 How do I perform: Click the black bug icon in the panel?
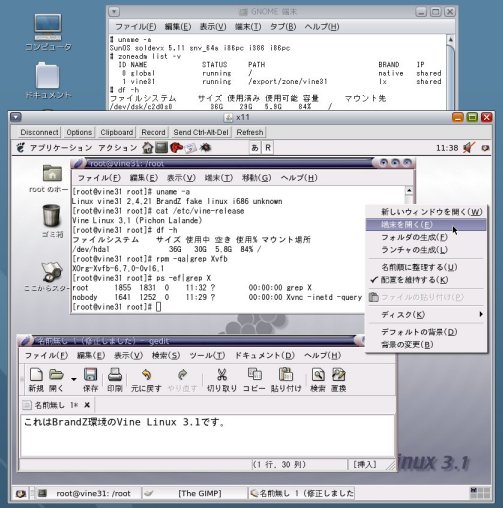[205, 147]
